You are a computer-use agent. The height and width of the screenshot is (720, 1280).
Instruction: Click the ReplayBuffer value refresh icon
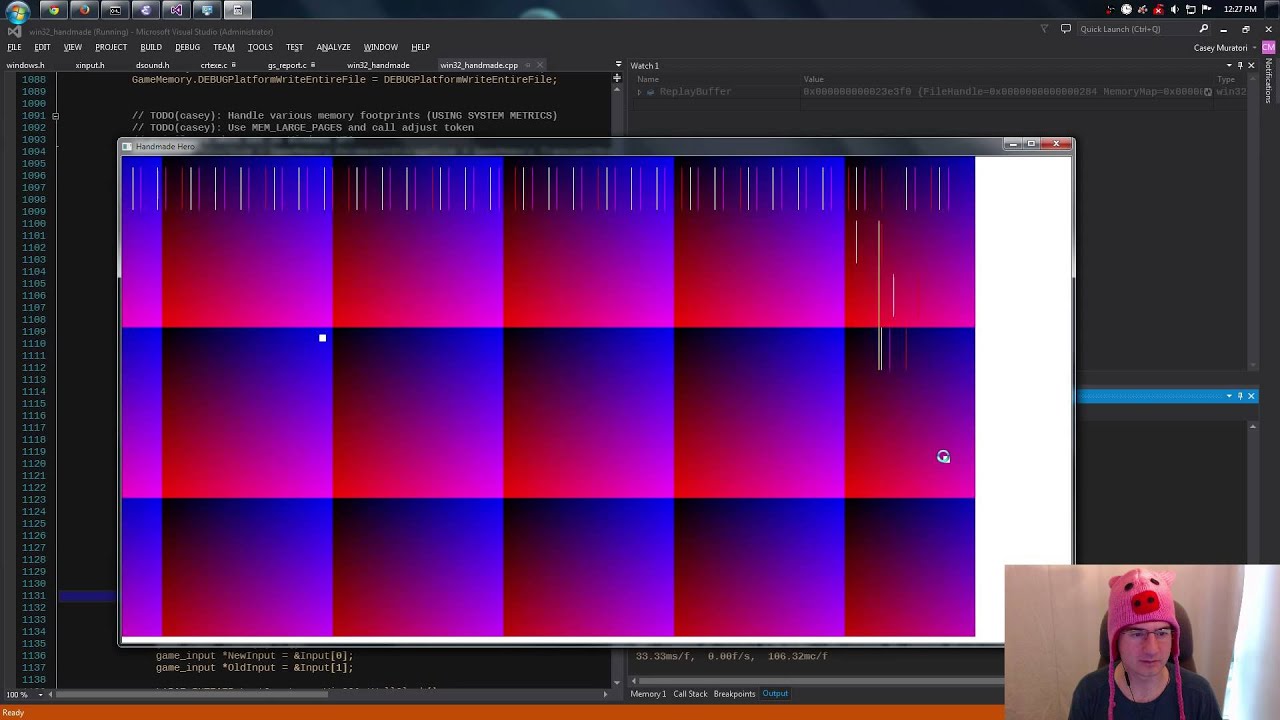tap(1208, 92)
